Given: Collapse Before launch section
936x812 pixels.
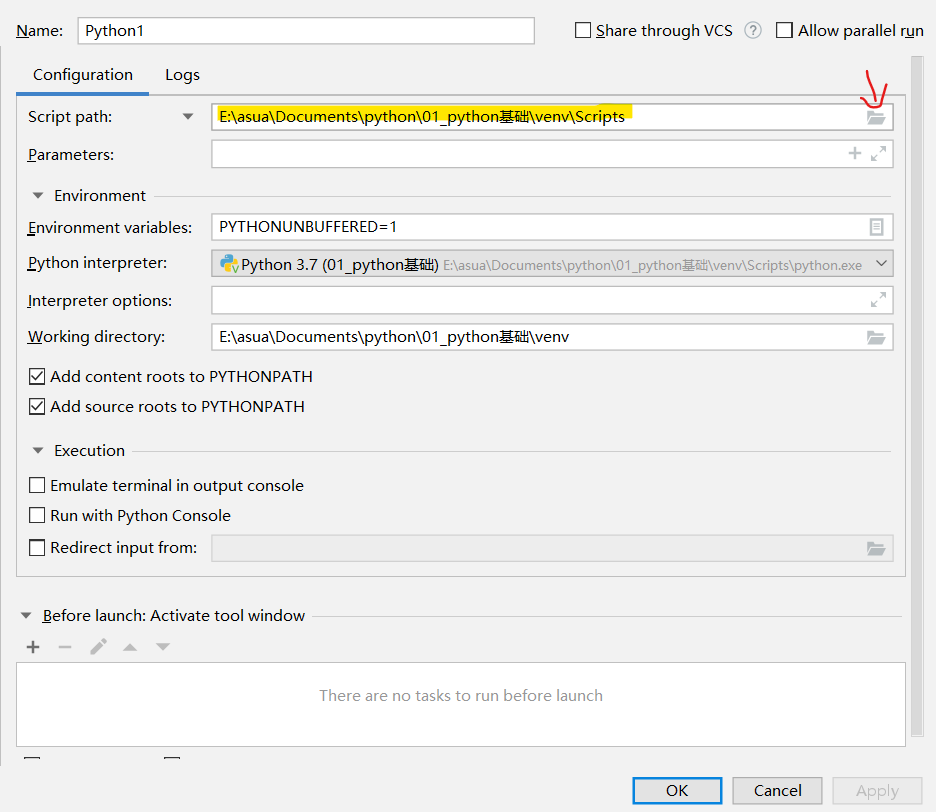Looking at the screenshot, I should pos(26,616).
